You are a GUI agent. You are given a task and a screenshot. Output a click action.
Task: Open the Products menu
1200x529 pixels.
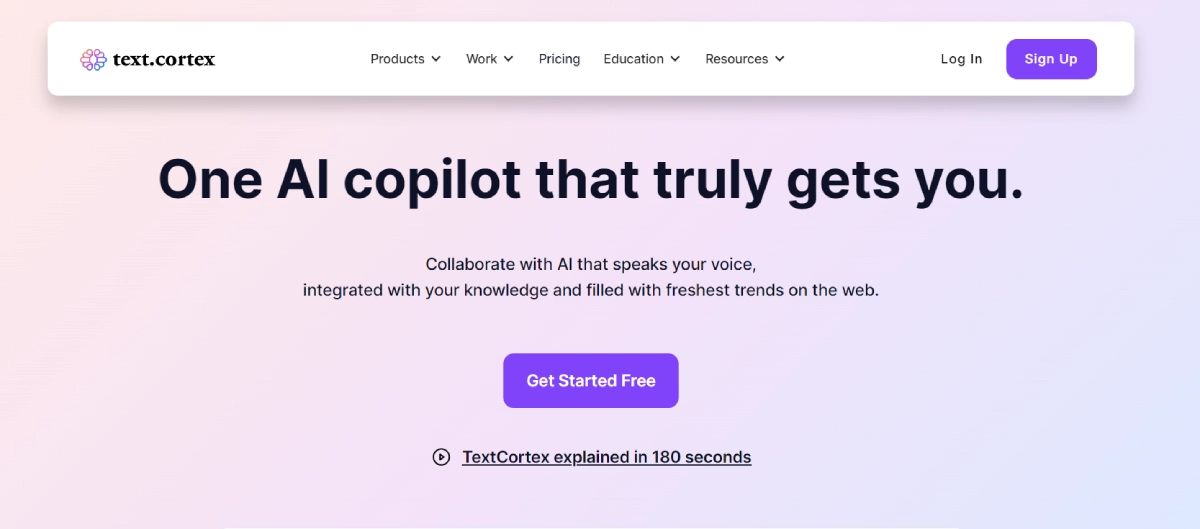pos(397,59)
